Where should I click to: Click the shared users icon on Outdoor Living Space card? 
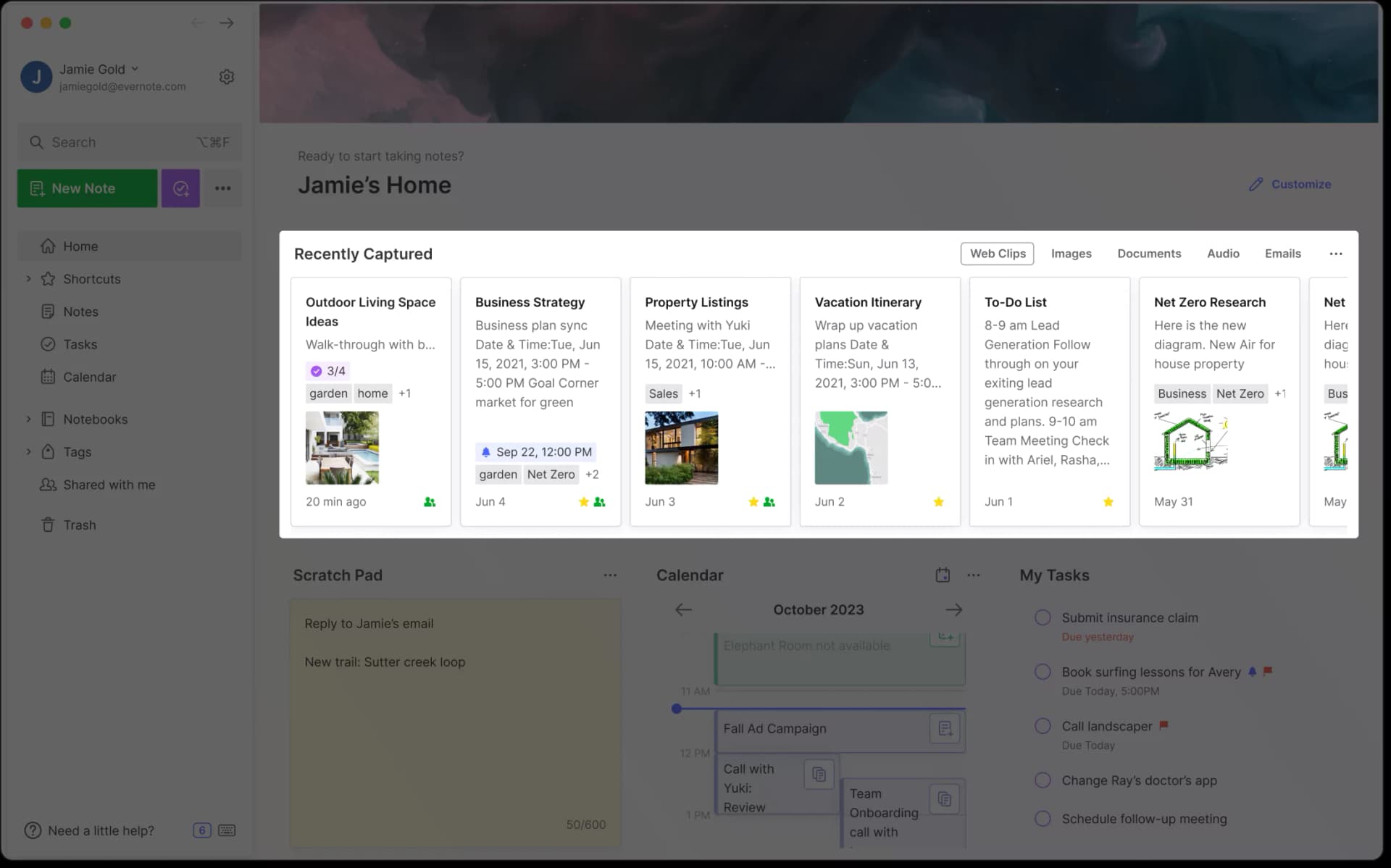(429, 501)
